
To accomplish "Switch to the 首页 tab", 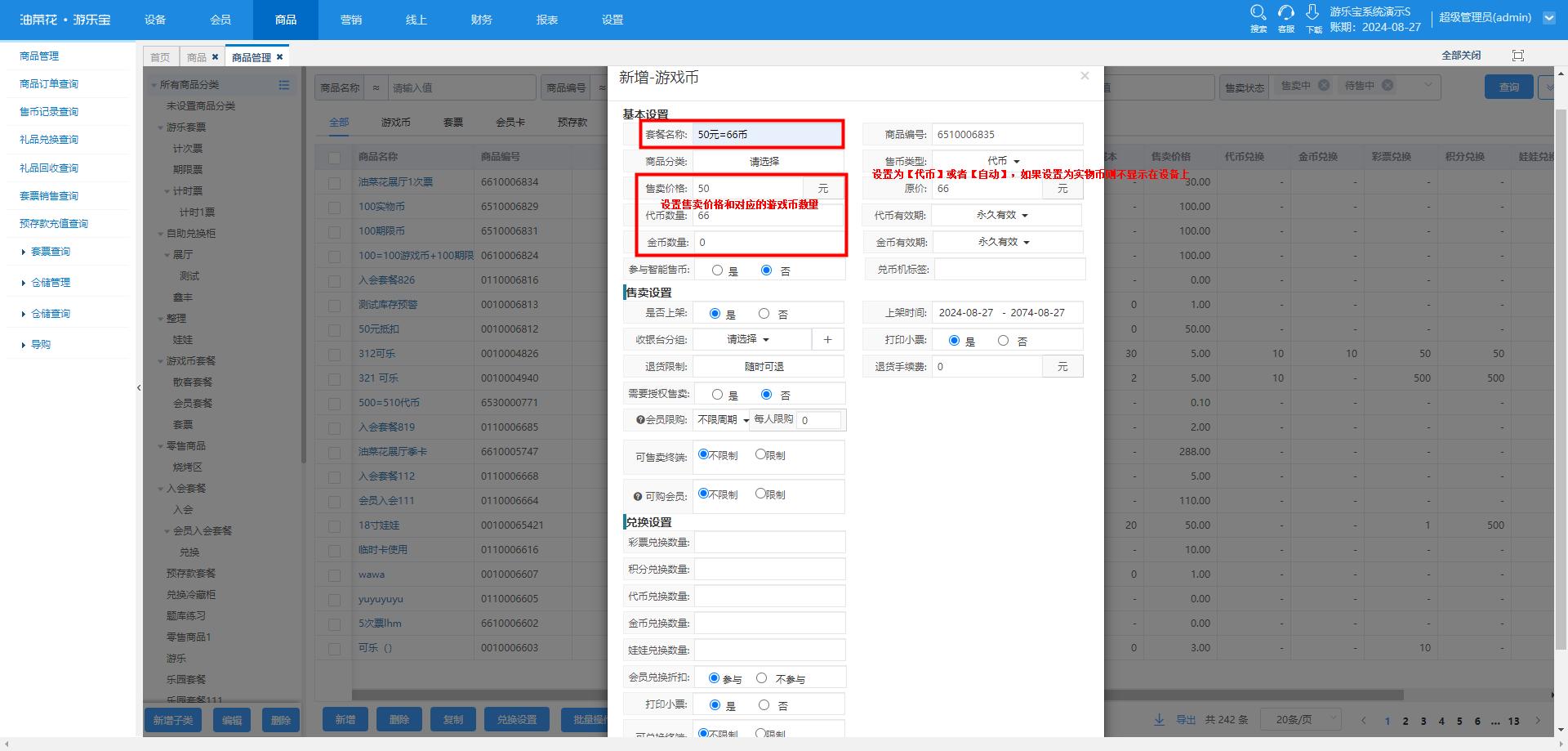I will pyautogui.click(x=160, y=57).
